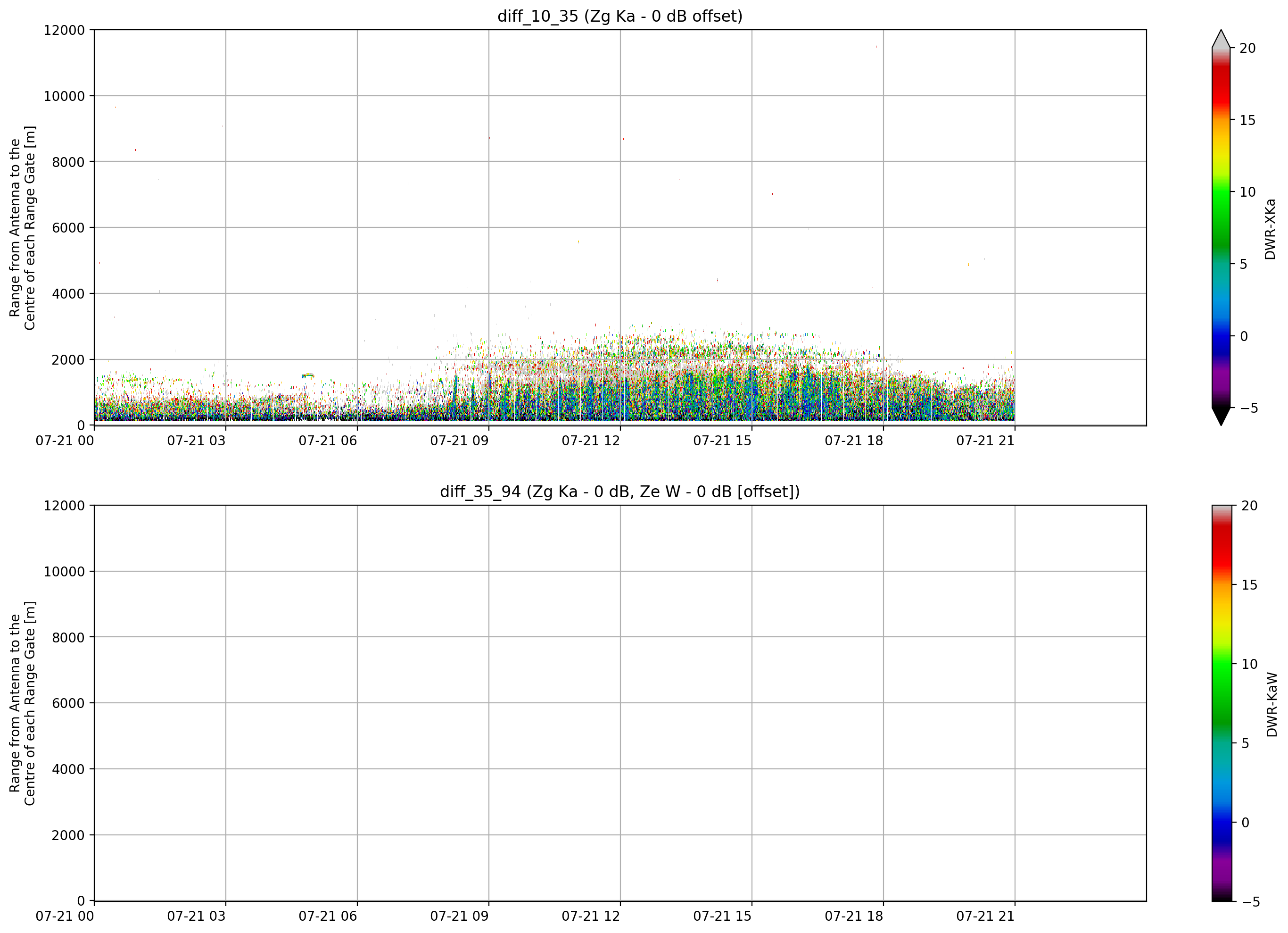Click the DWR-XKa colorbar gradient
The image size is (1288, 933).
(1221, 228)
